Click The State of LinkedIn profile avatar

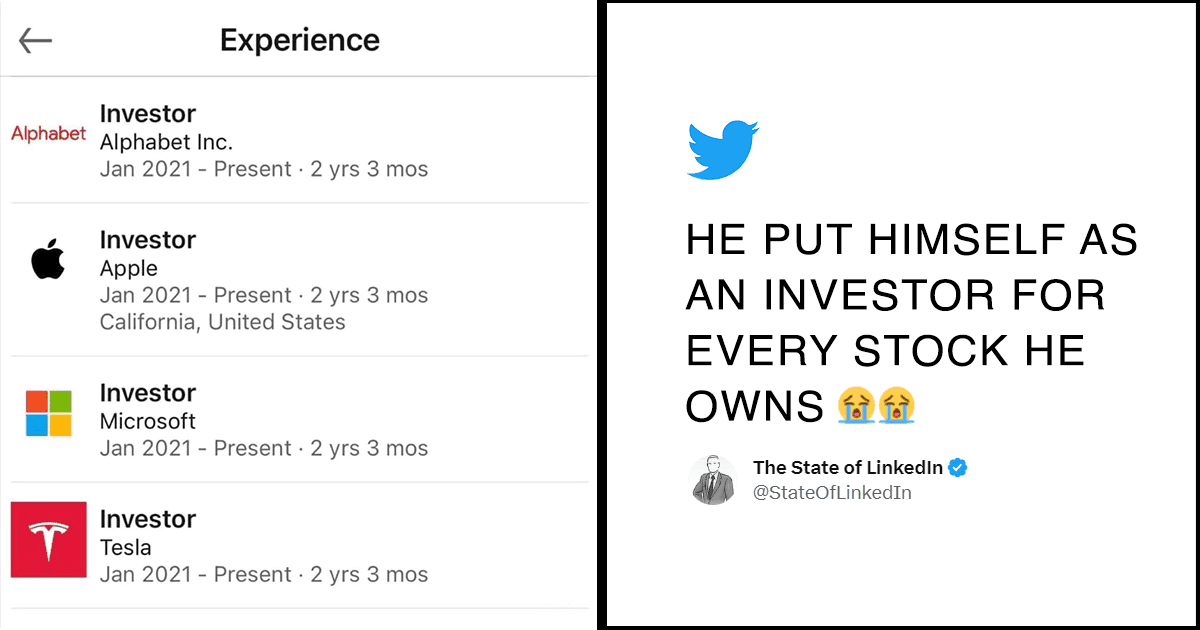713,478
